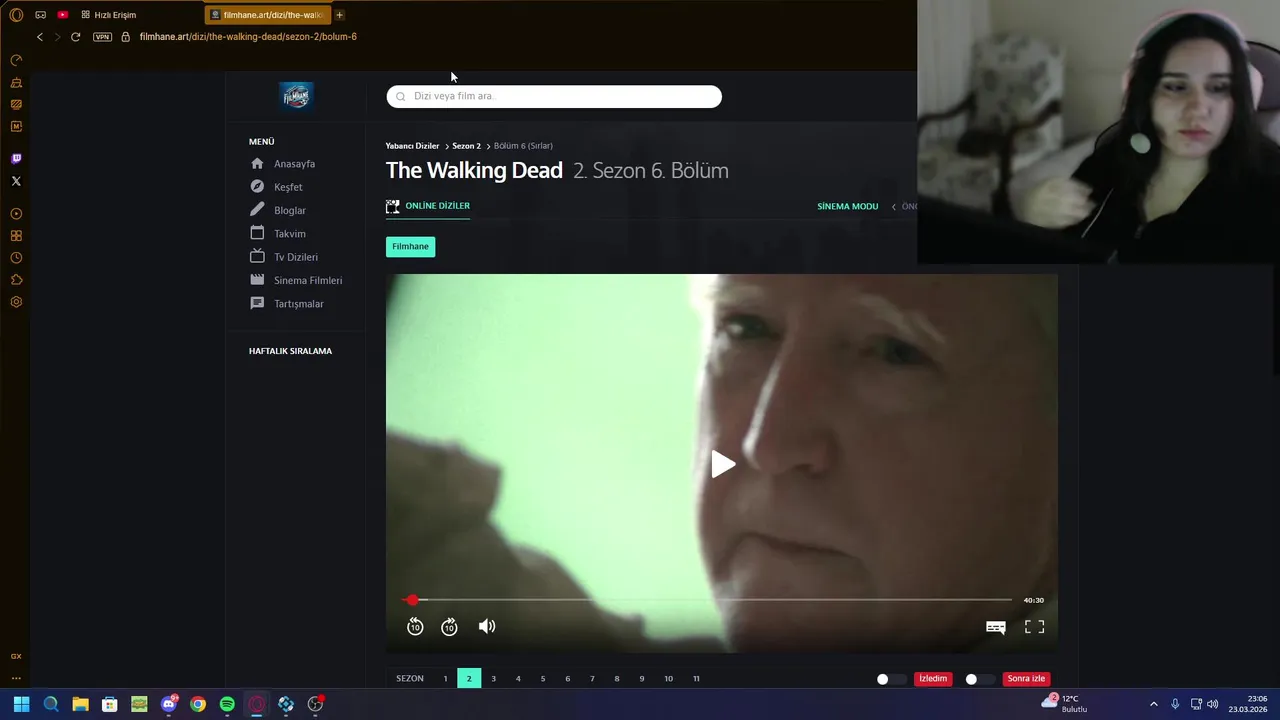The width and height of the screenshot is (1280, 720).
Task: Open X (Twitter) panel in sidebar
Action: [x=16, y=181]
